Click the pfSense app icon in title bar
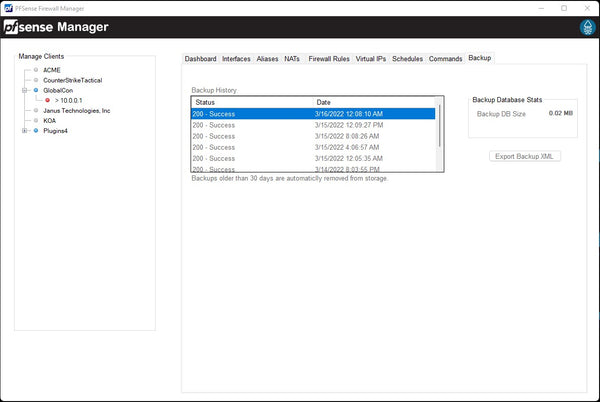 coord(8,7)
